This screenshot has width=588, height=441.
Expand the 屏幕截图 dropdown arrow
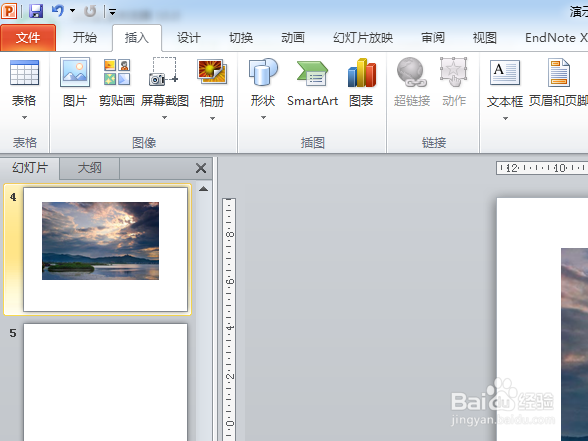(x=164, y=118)
